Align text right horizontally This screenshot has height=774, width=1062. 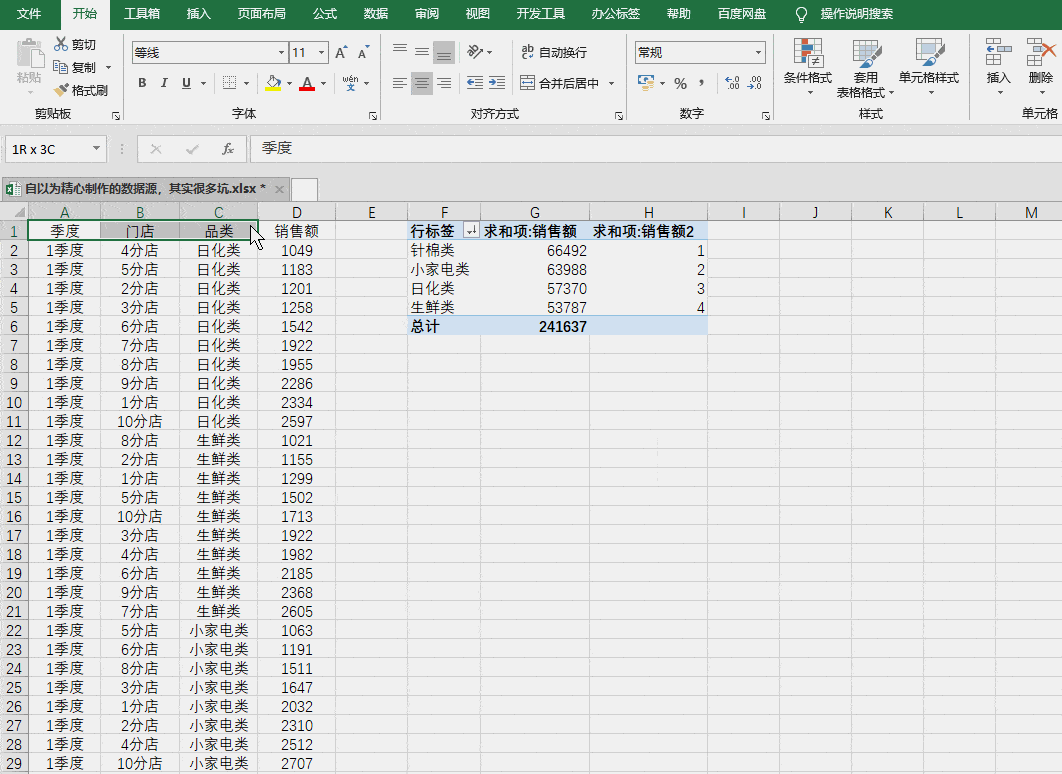(x=444, y=83)
